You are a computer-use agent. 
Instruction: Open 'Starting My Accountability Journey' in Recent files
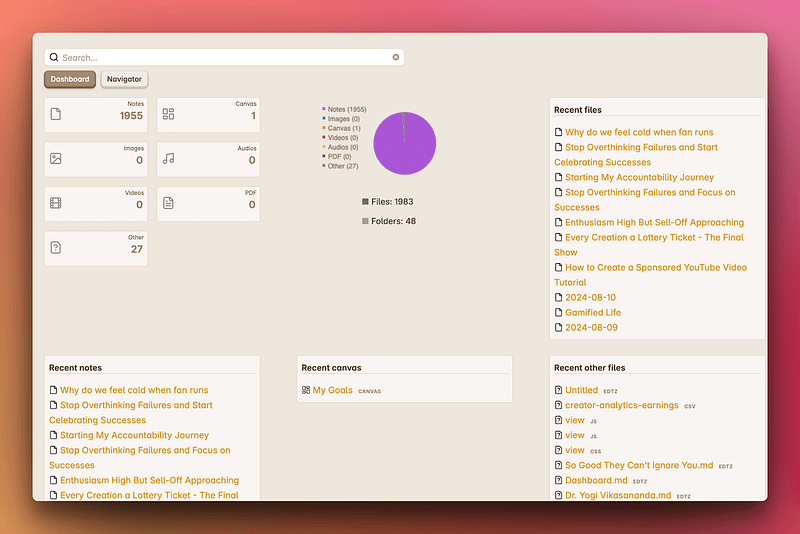point(639,177)
